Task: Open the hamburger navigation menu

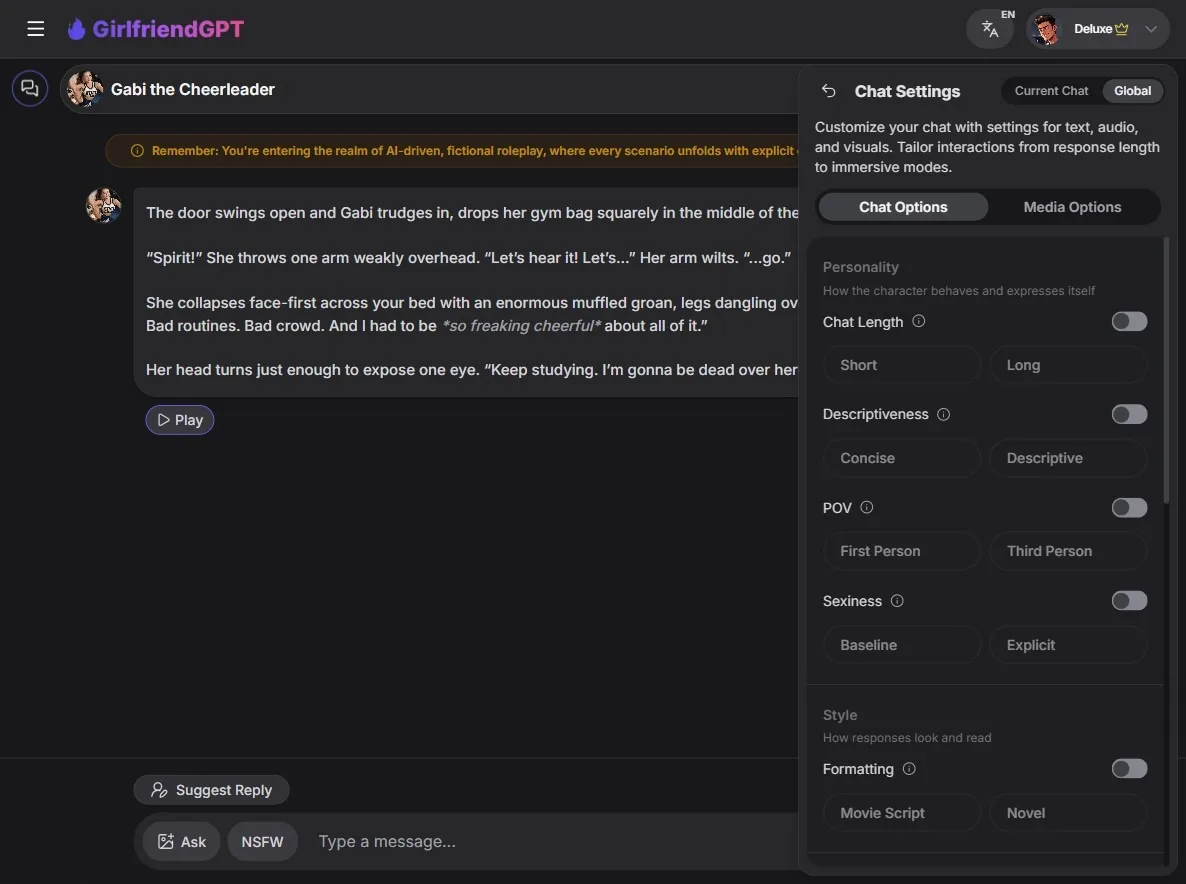Action: pyautogui.click(x=36, y=29)
